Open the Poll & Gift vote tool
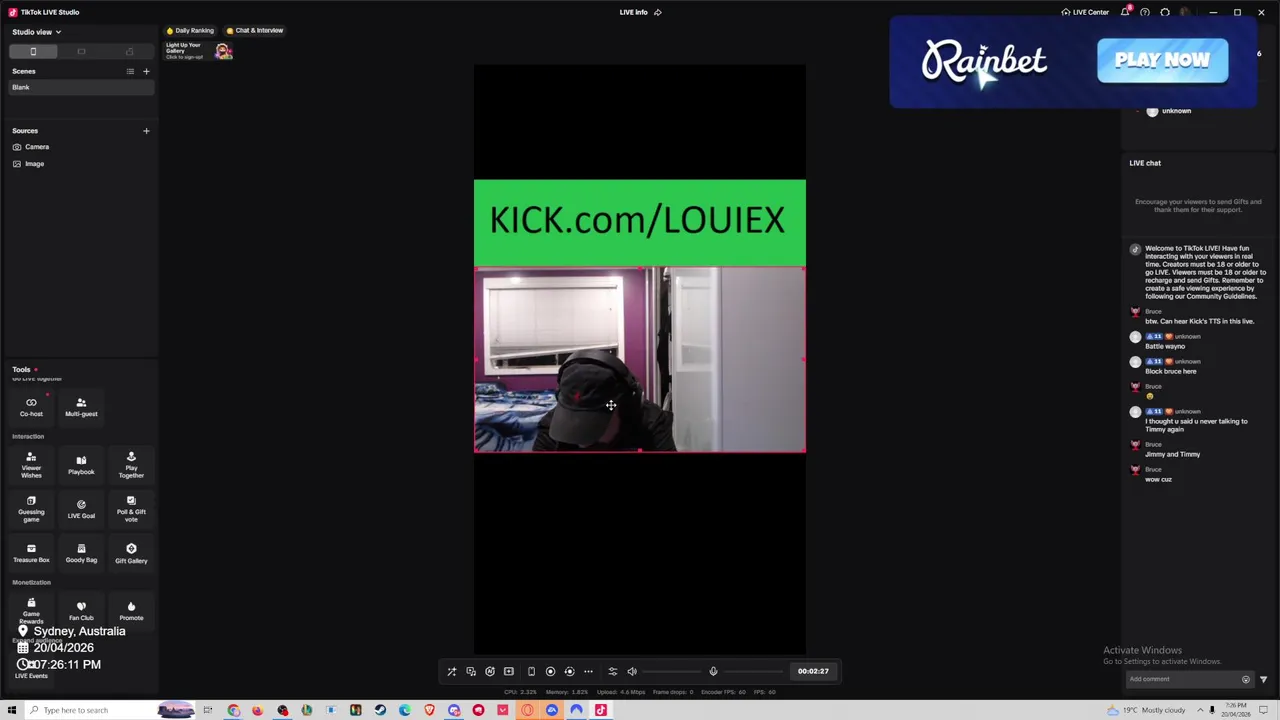1280x720 pixels. click(131, 509)
